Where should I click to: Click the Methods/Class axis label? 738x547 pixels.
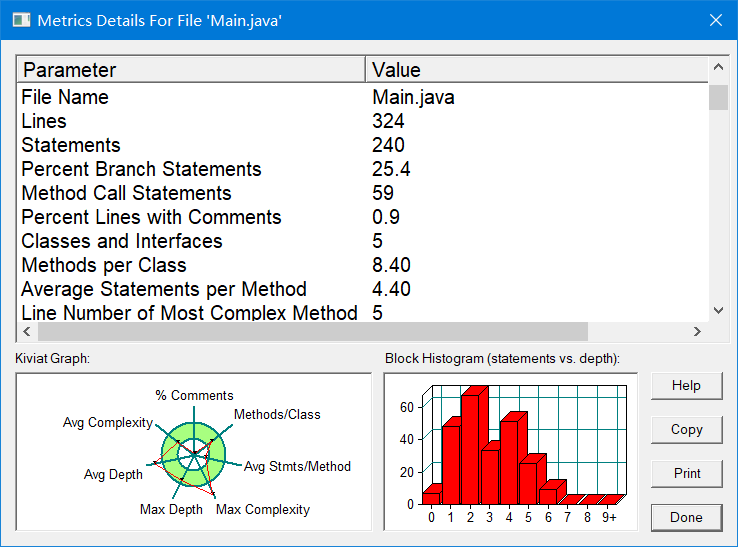pos(277,414)
